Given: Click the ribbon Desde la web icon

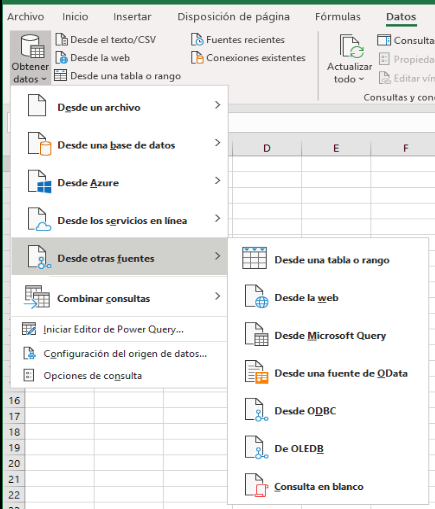Looking at the screenshot, I should pos(61,57).
